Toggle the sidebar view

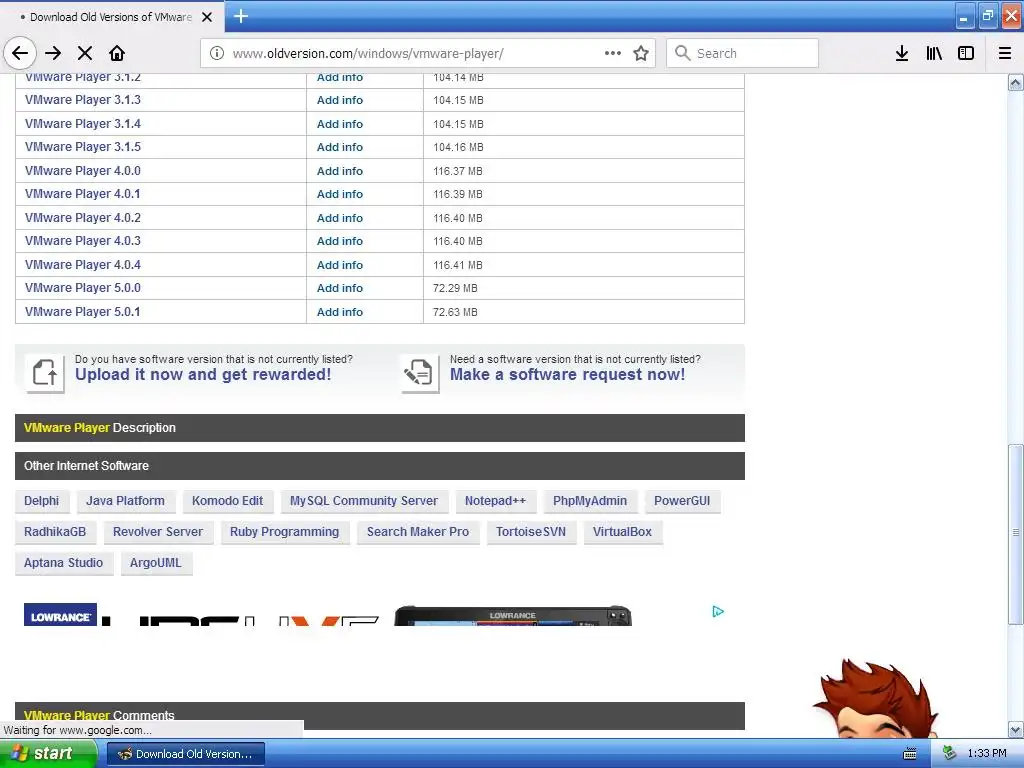(966, 53)
